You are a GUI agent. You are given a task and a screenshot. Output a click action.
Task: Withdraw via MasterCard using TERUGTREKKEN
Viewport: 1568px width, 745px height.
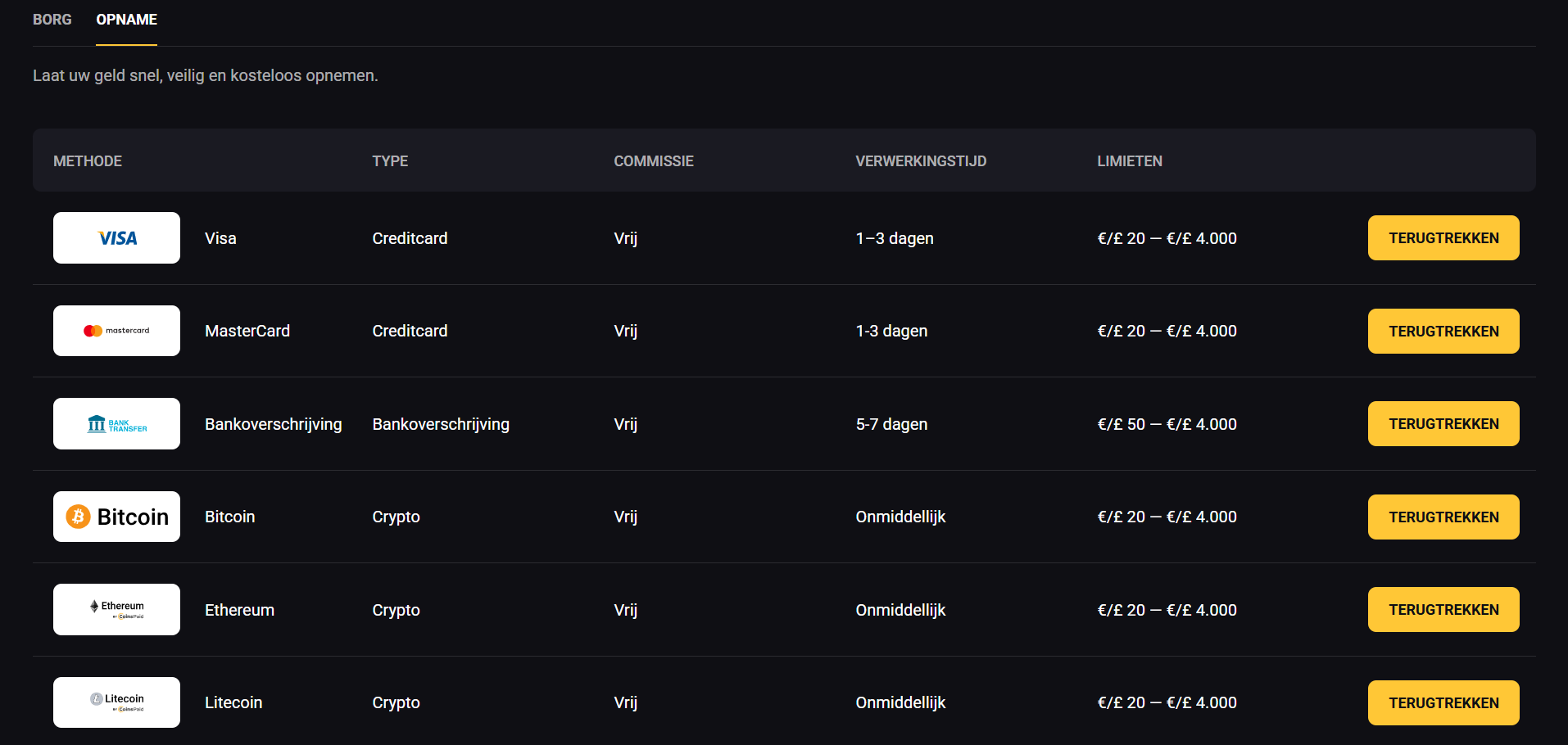[x=1443, y=332]
